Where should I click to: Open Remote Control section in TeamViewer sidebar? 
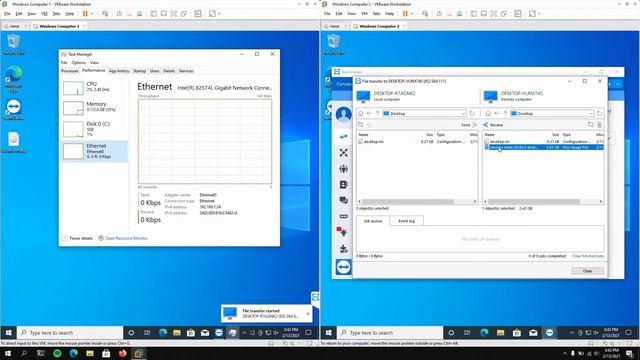click(344, 136)
